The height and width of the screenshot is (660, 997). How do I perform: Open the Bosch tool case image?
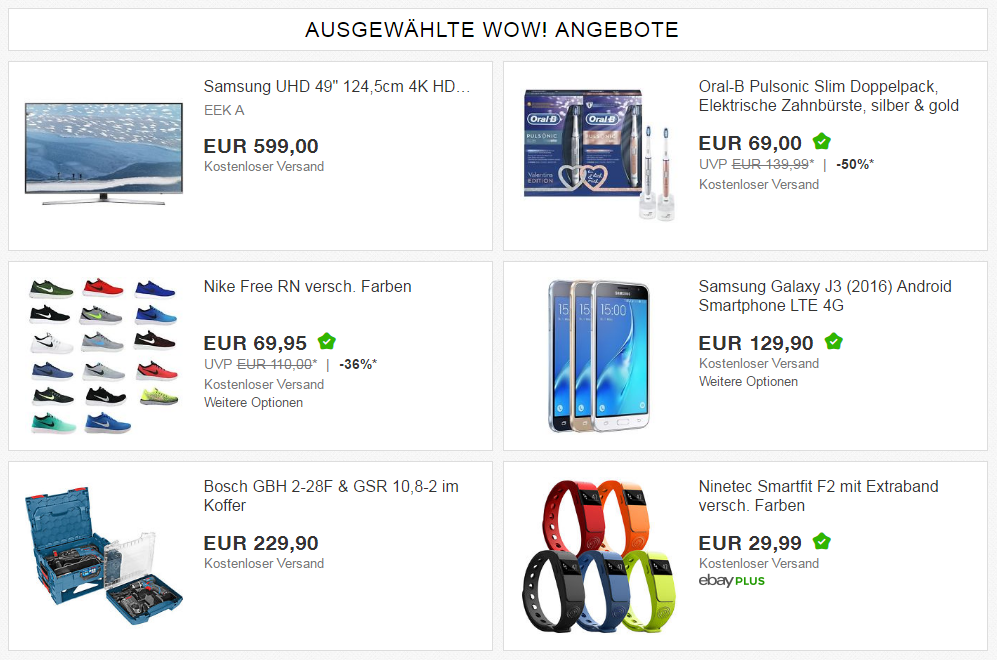[104, 556]
